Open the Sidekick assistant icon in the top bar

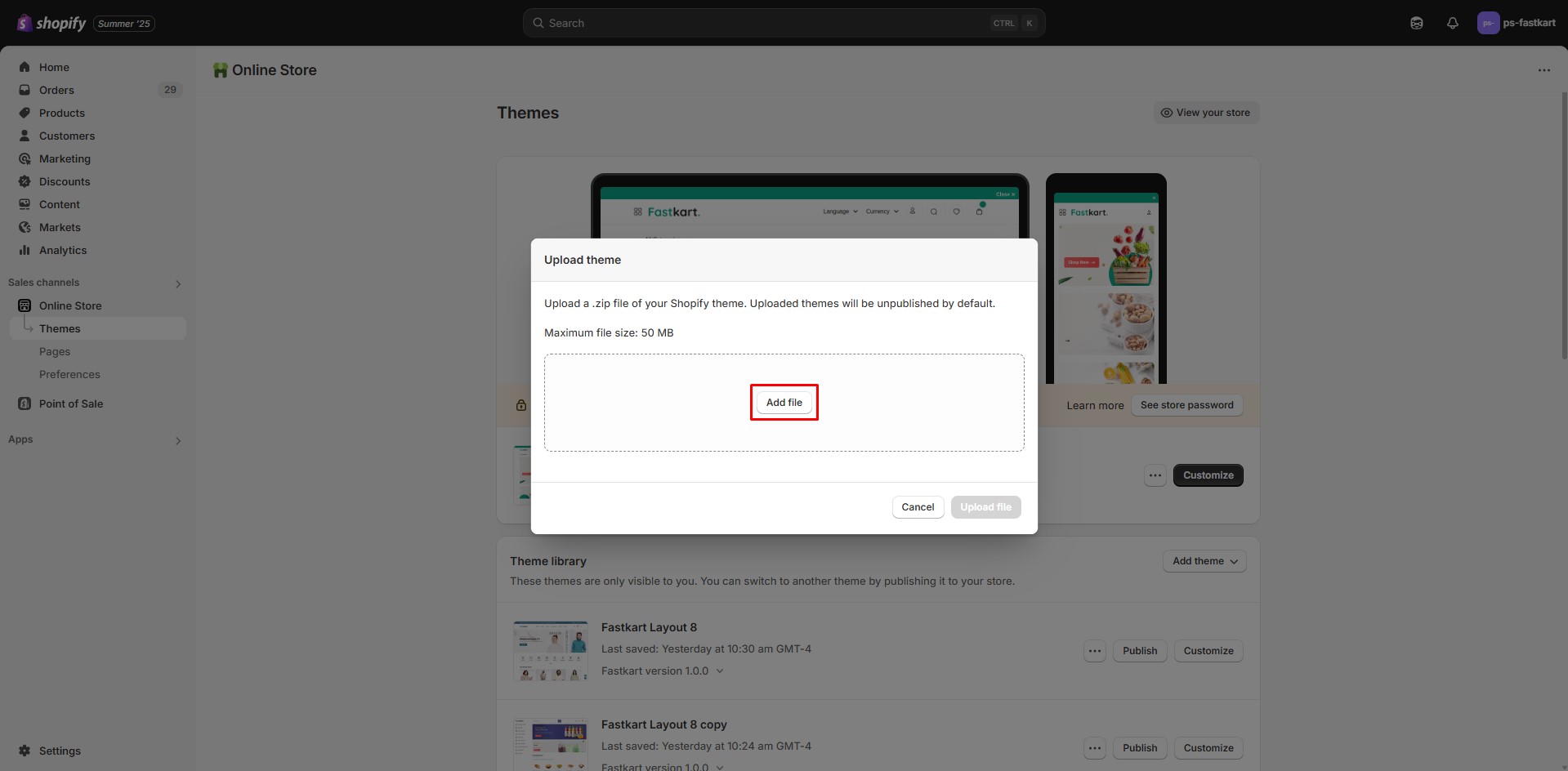point(1417,23)
